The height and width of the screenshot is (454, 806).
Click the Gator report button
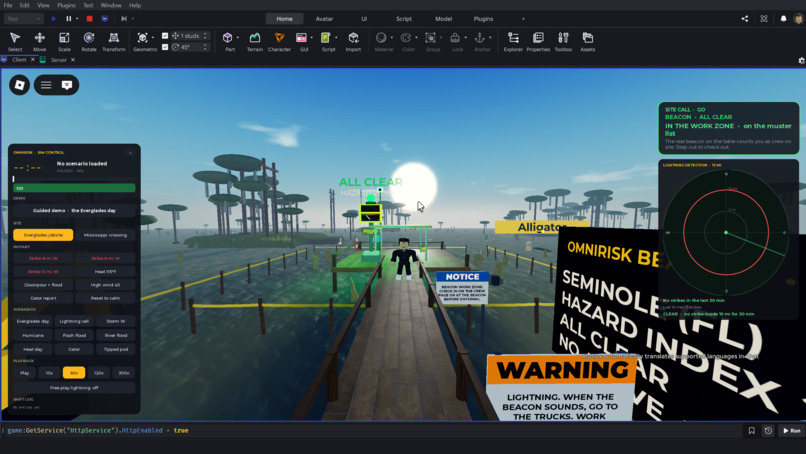point(43,298)
